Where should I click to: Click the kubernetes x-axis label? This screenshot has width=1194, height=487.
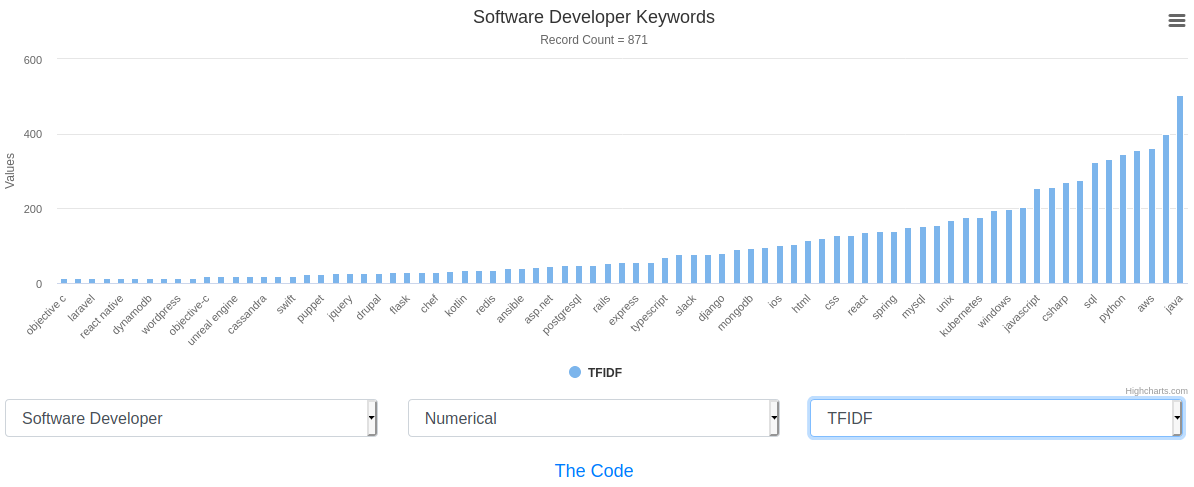coord(962,315)
